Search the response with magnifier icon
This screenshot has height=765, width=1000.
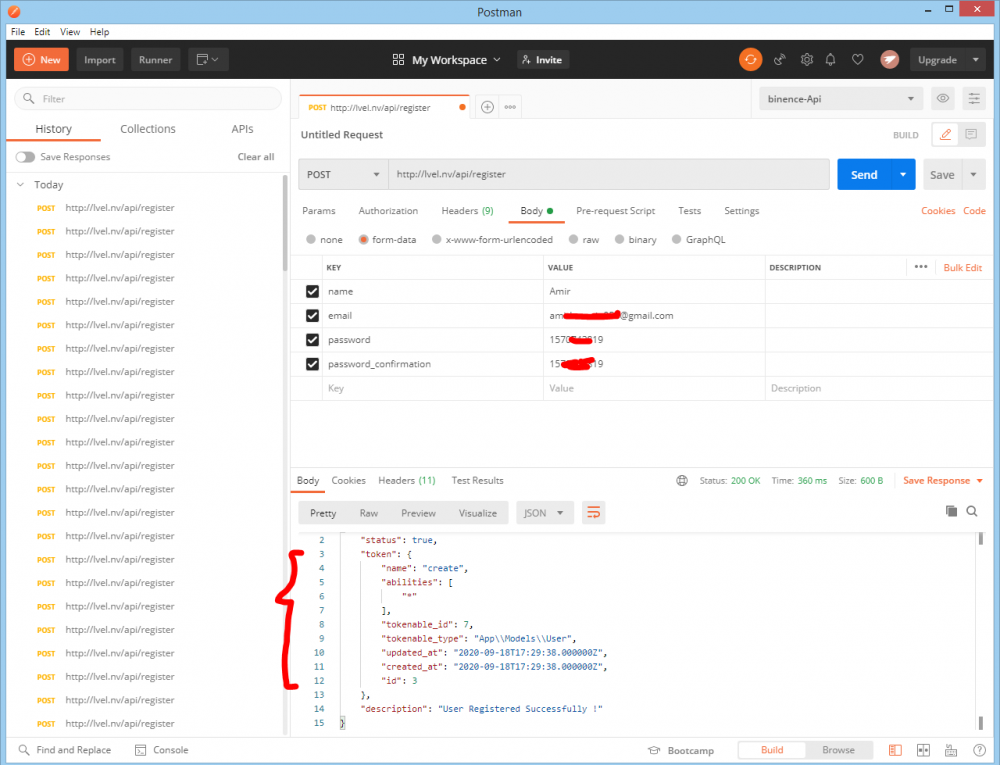point(972,511)
